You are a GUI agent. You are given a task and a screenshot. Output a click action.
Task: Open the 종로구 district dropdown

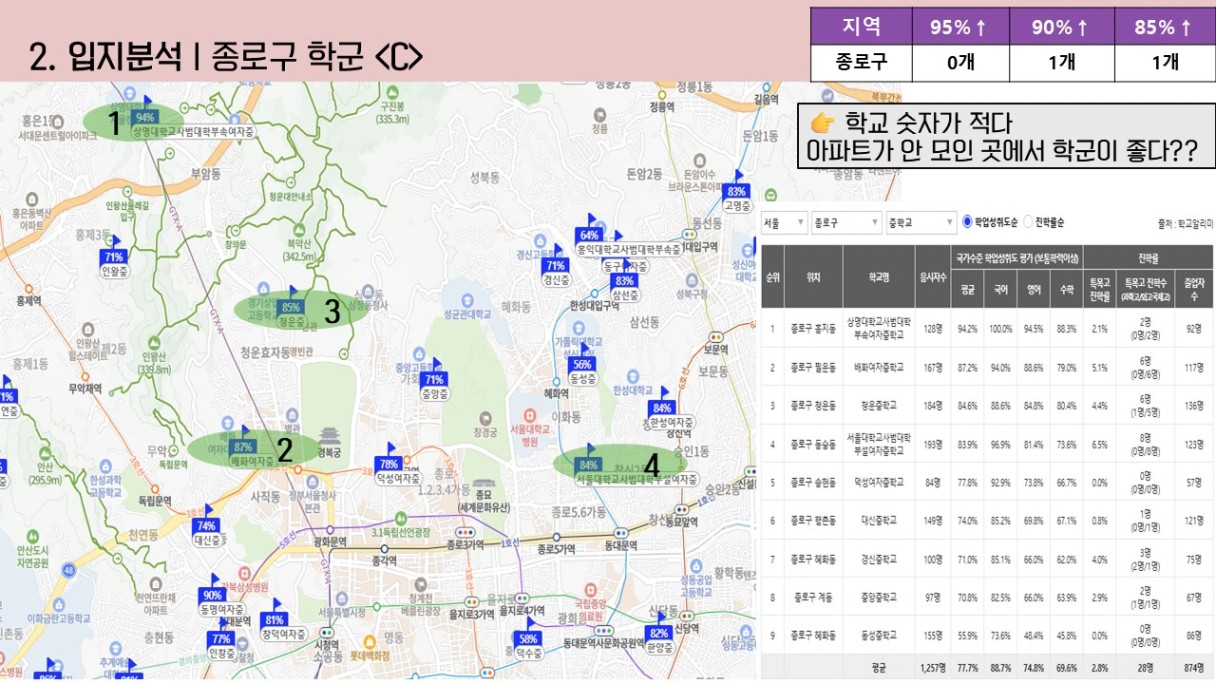[x=846, y=222]
